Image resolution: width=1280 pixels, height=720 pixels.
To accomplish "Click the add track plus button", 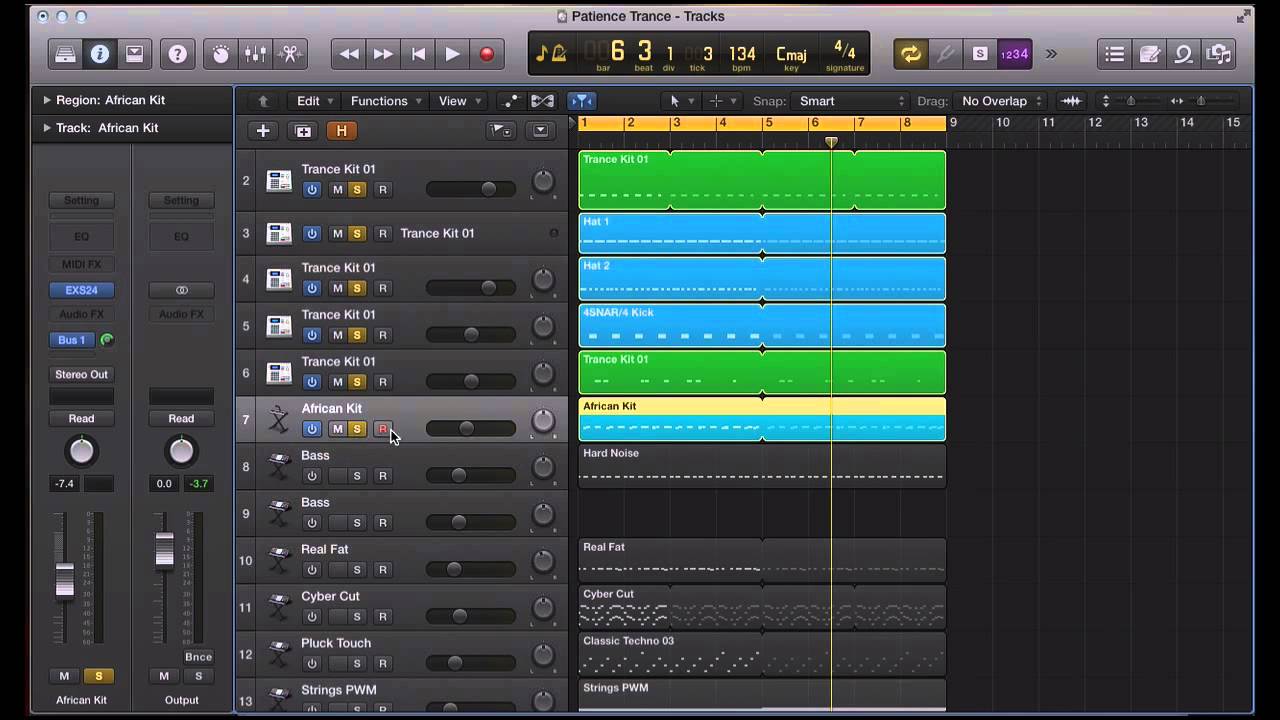I will 263,131.
